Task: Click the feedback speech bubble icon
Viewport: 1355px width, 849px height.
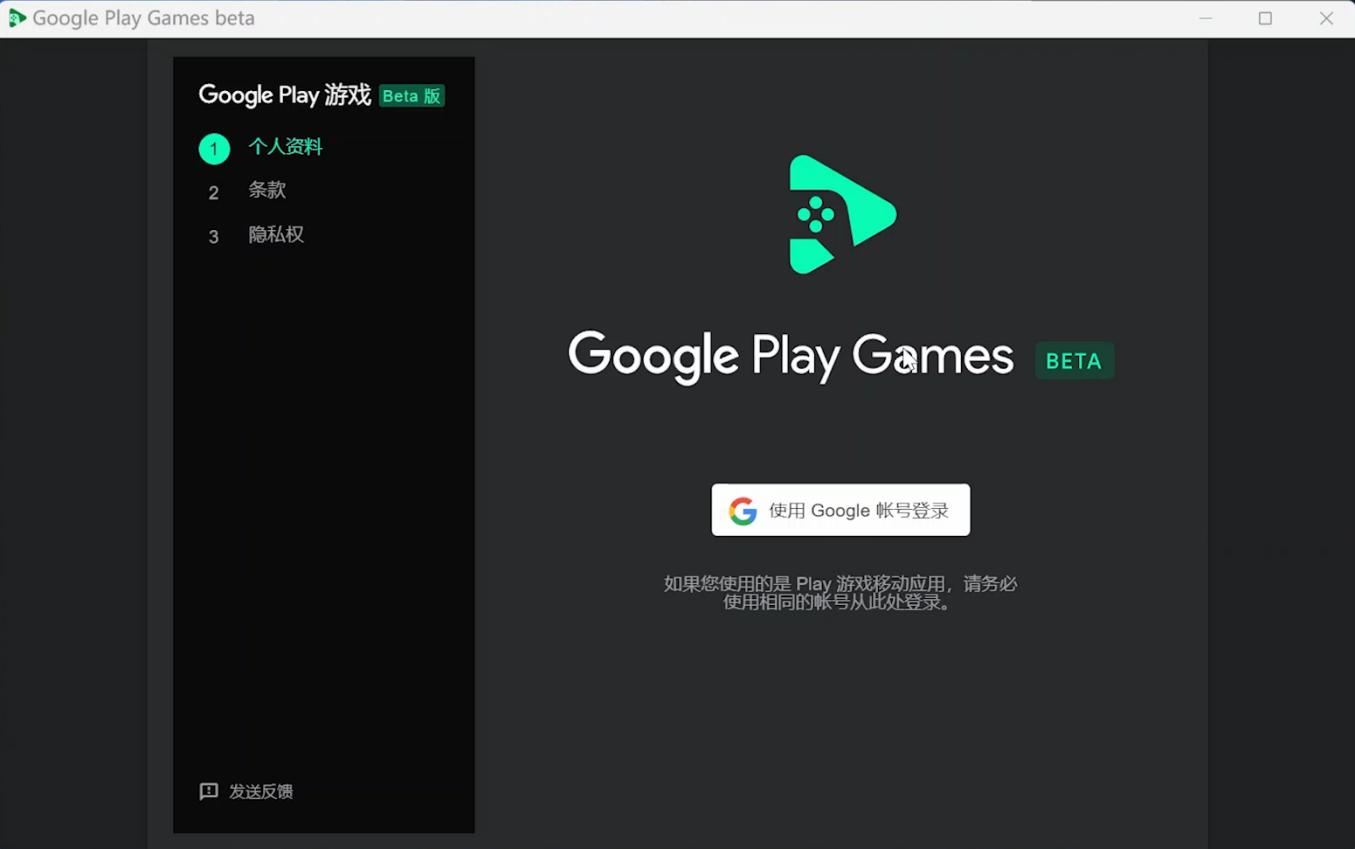Action: [209, 792]
